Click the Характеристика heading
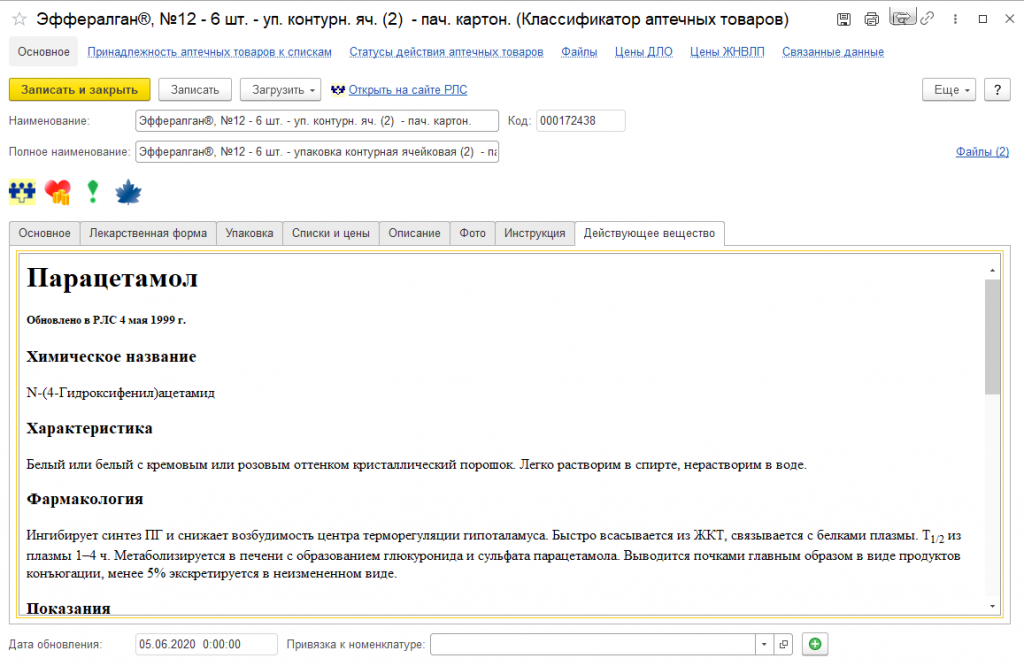The image size is (1024, 666). coord(89,428)
